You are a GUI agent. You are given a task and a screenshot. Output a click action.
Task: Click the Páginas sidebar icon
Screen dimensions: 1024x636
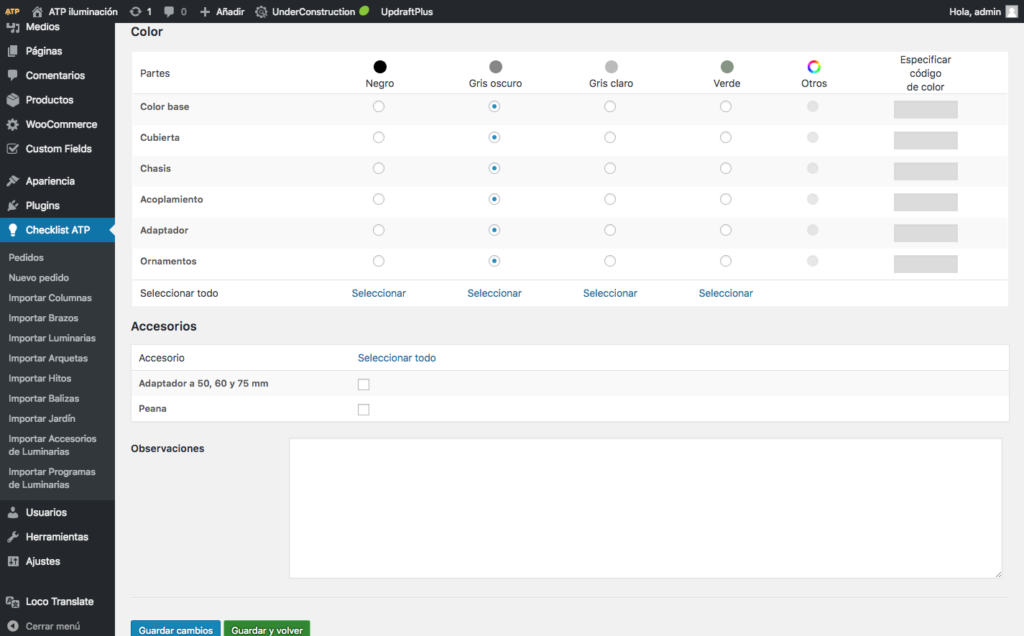pos(12,51)
